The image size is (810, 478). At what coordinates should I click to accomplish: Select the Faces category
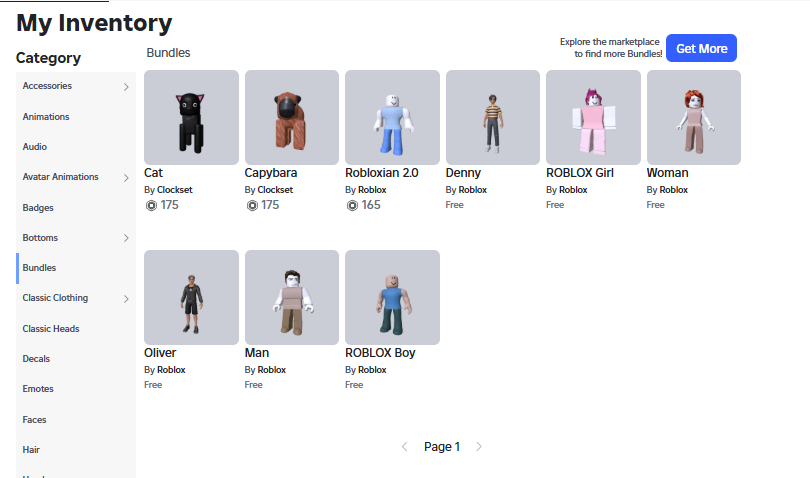click(x=76, y=420)
